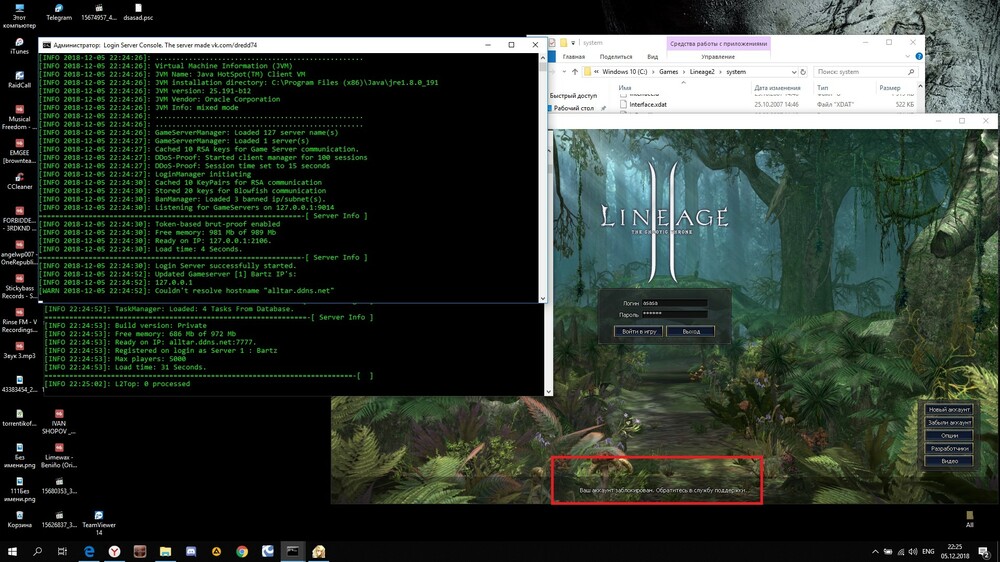Click the console window's vertical scrollbar down arrow
The image size is (1000, 562).
(543, 298)
